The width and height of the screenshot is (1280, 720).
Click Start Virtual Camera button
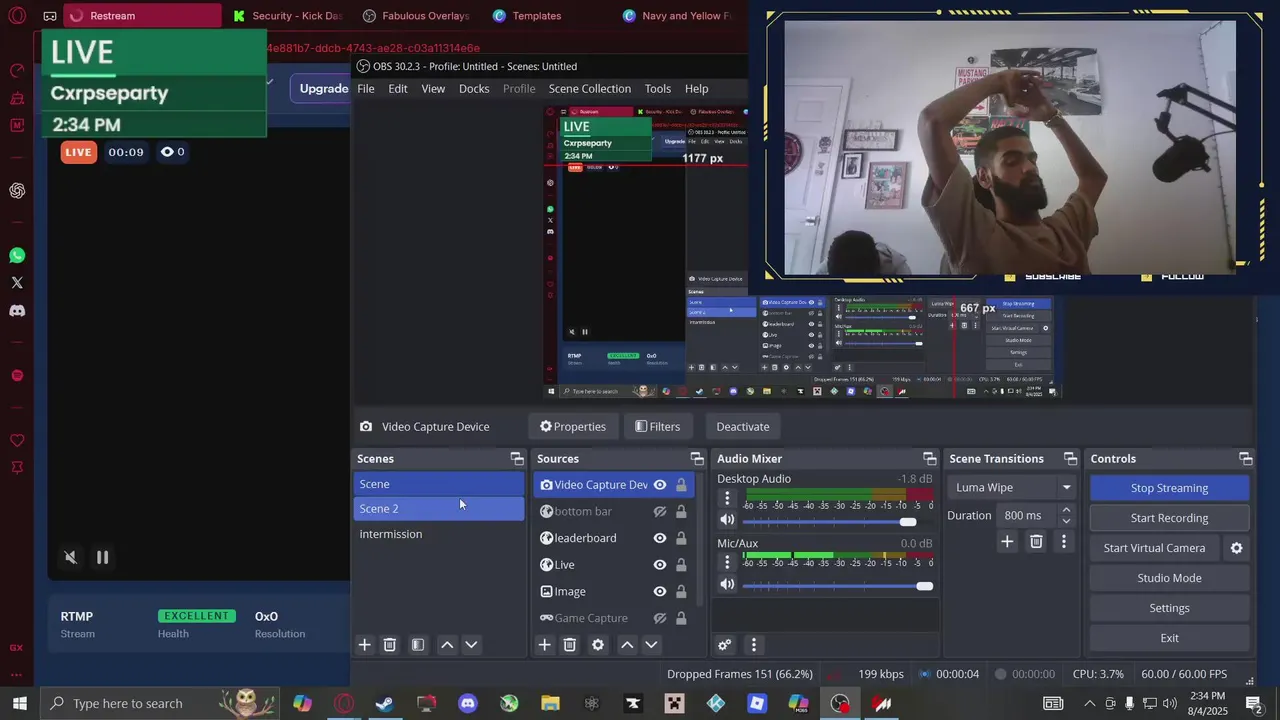tap(1154, 548)
